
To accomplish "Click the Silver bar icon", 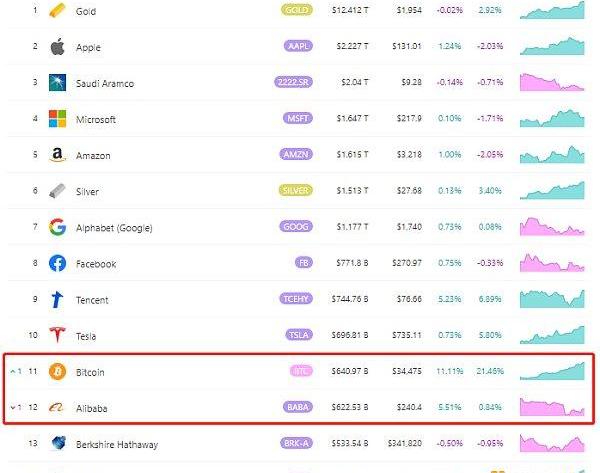I will pyautogui.click(x=57, y=191).
